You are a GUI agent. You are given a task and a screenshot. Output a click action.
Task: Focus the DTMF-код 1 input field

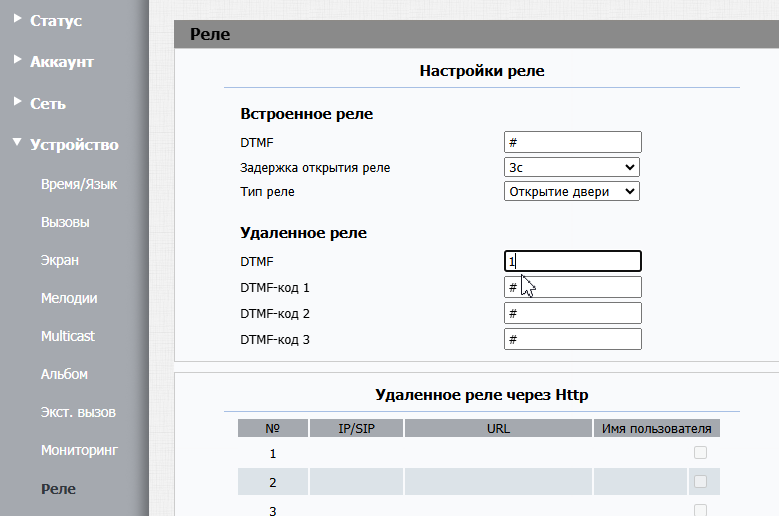pos(572,288)
